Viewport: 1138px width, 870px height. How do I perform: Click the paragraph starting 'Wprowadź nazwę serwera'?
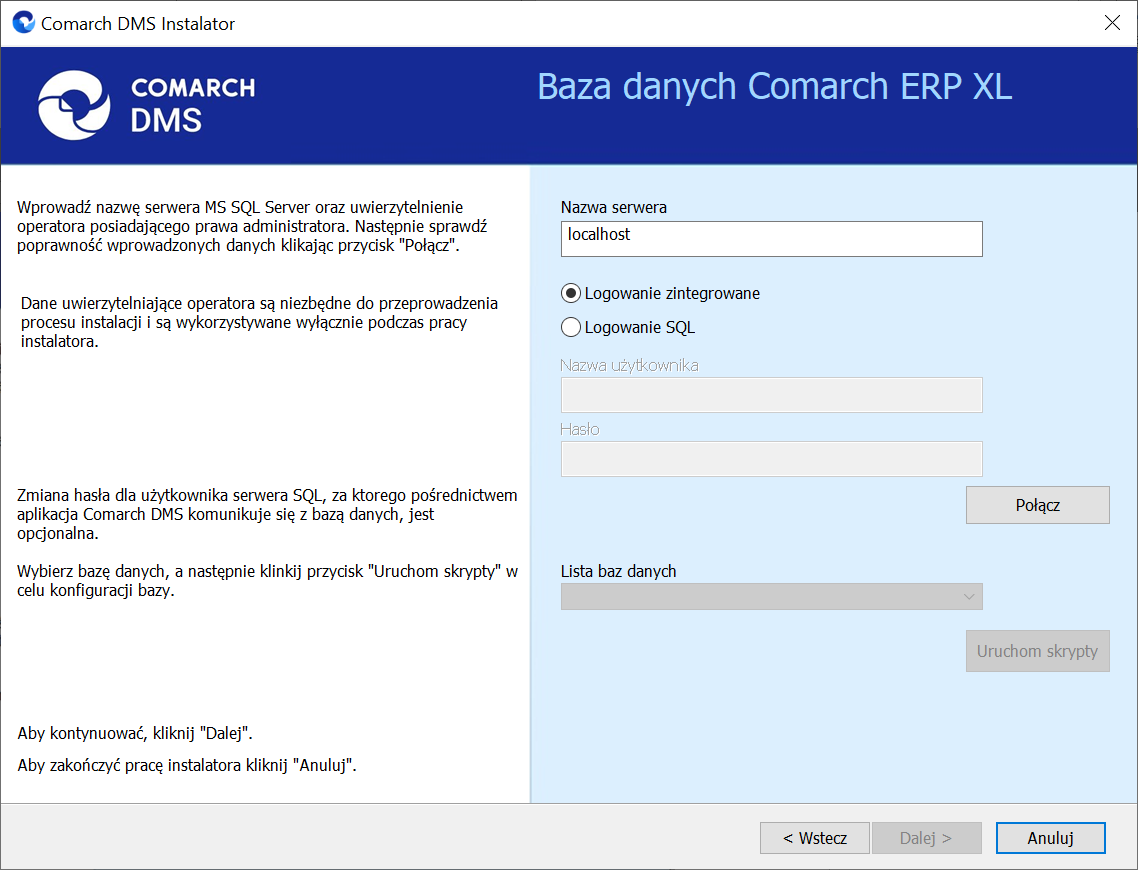tap(252, 226)
